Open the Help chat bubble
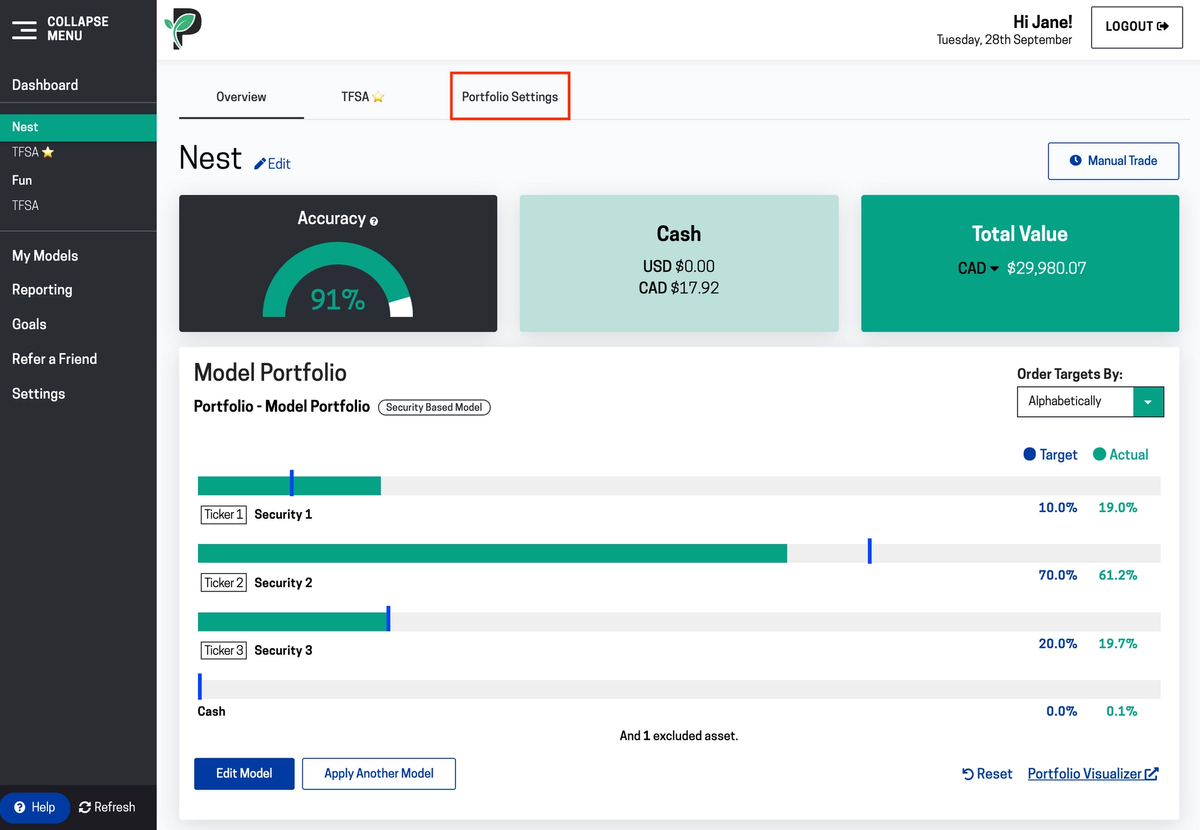1200x830 pixels. click(35, 807)
